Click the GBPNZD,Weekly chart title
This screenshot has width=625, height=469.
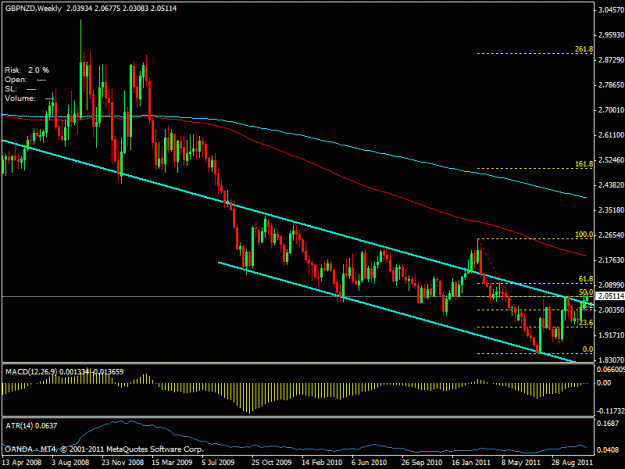[x=33, y=8]
